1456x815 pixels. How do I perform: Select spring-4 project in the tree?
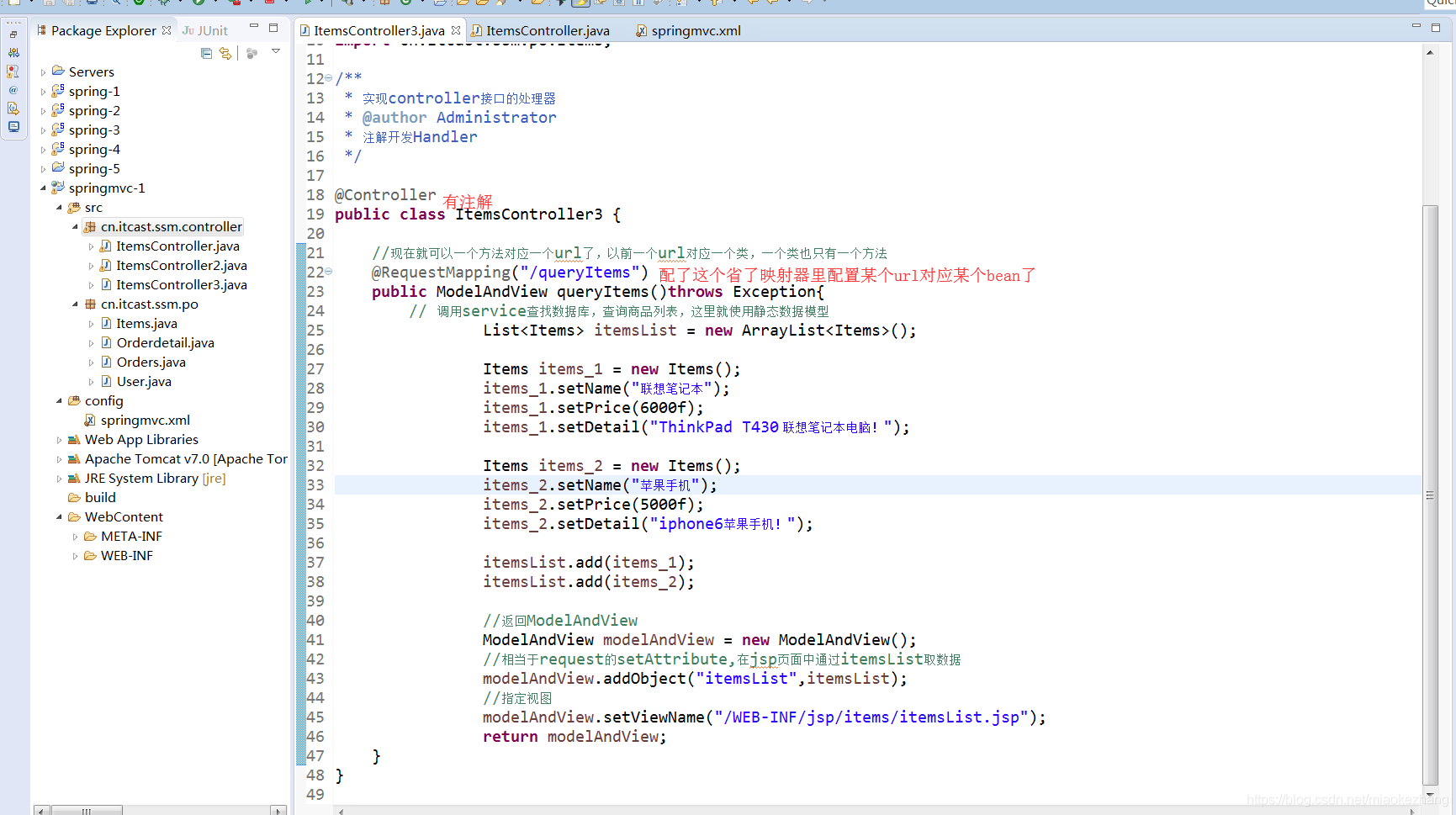pyautogui.click(x=94, y=150)
